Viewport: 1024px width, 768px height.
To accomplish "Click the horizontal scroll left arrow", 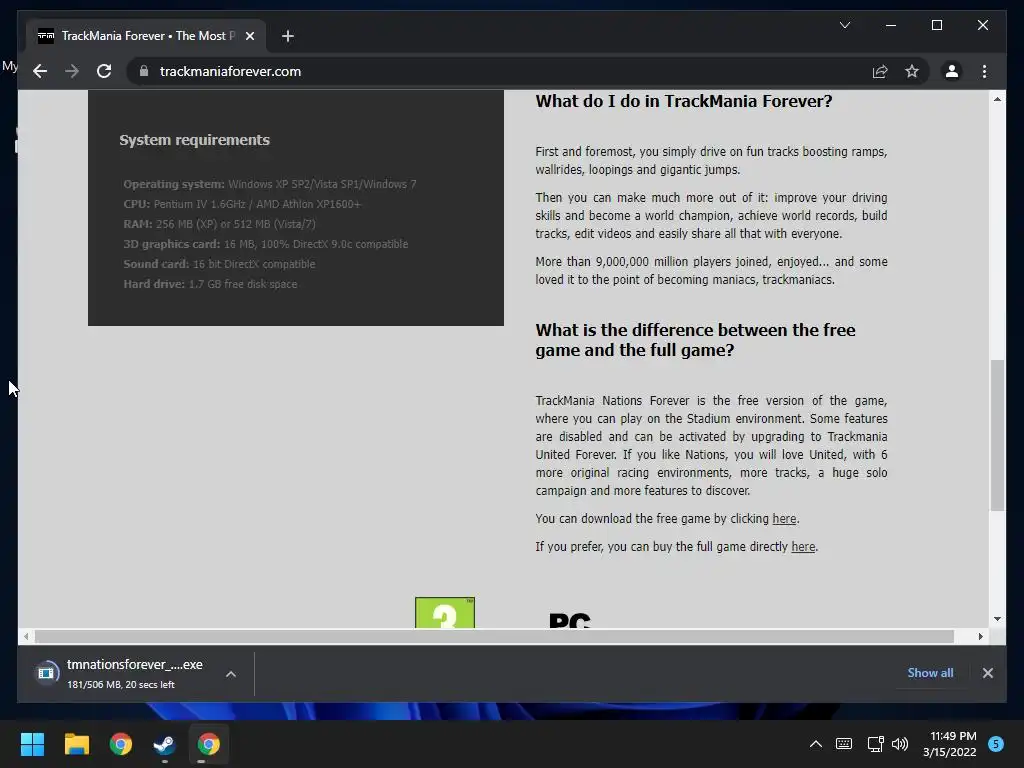I will 25,636.
